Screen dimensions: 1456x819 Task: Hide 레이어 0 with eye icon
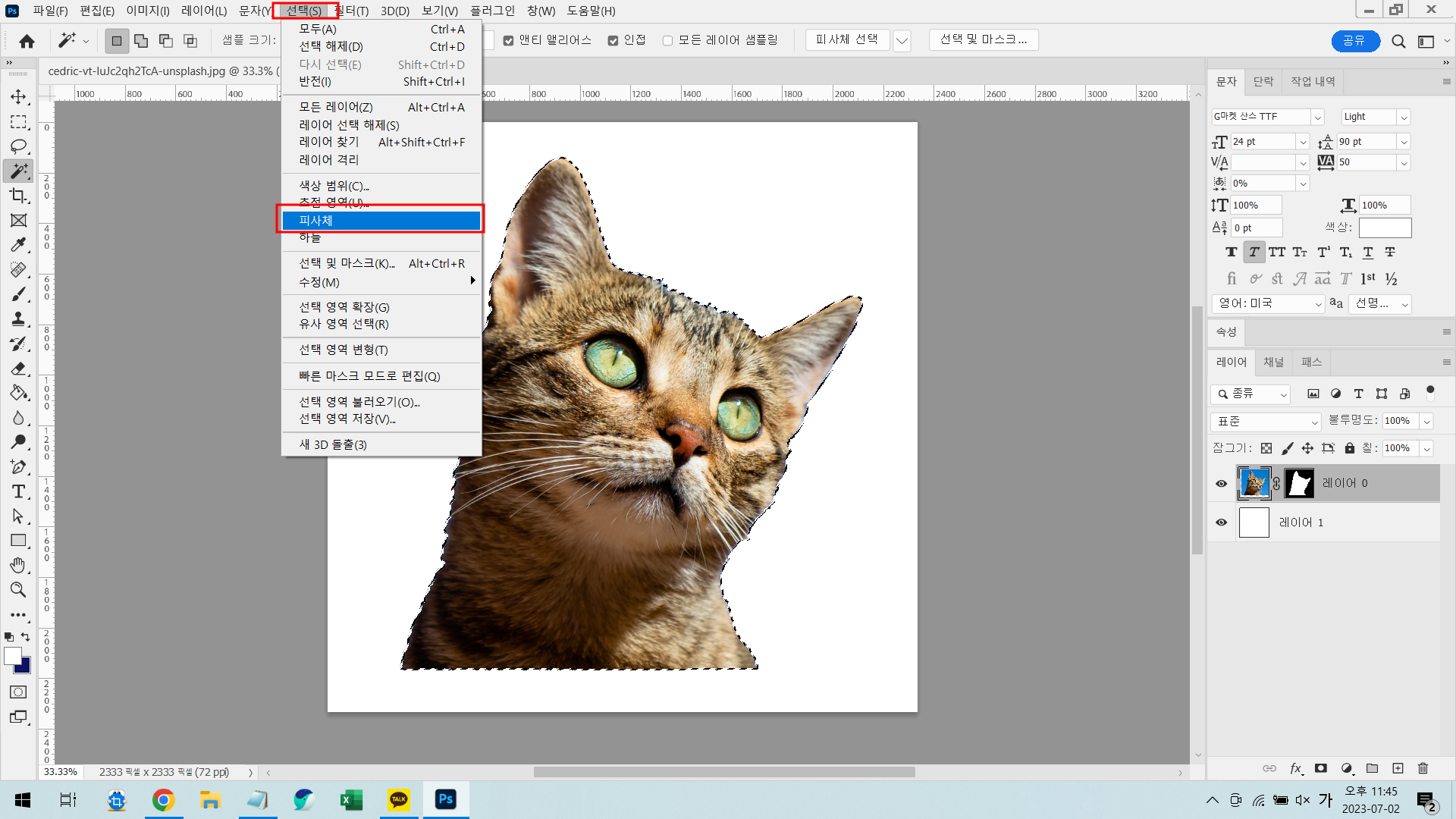coord(1221,483)
